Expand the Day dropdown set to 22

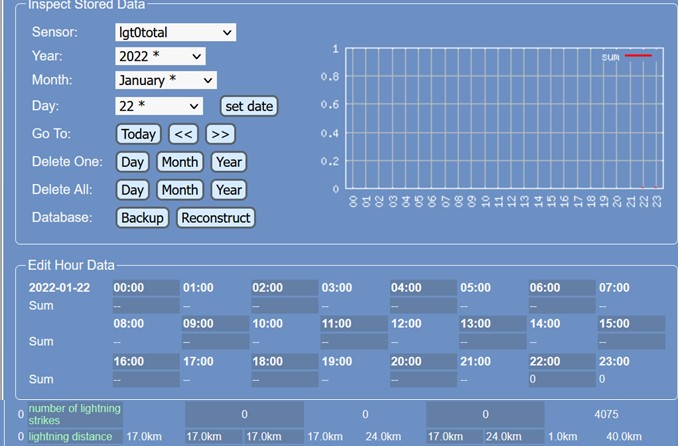click(x=159, y=106)
